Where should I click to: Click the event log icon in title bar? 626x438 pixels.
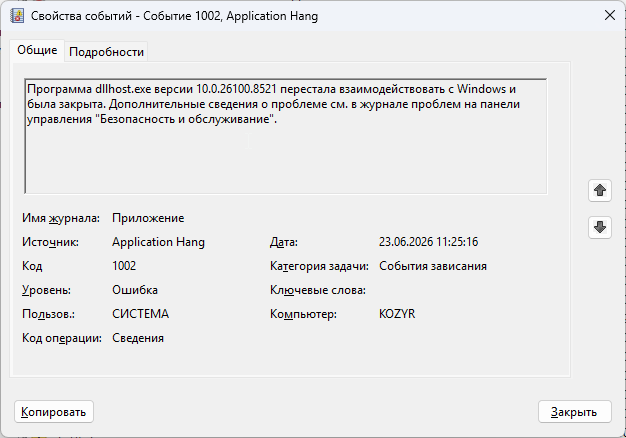17,16
